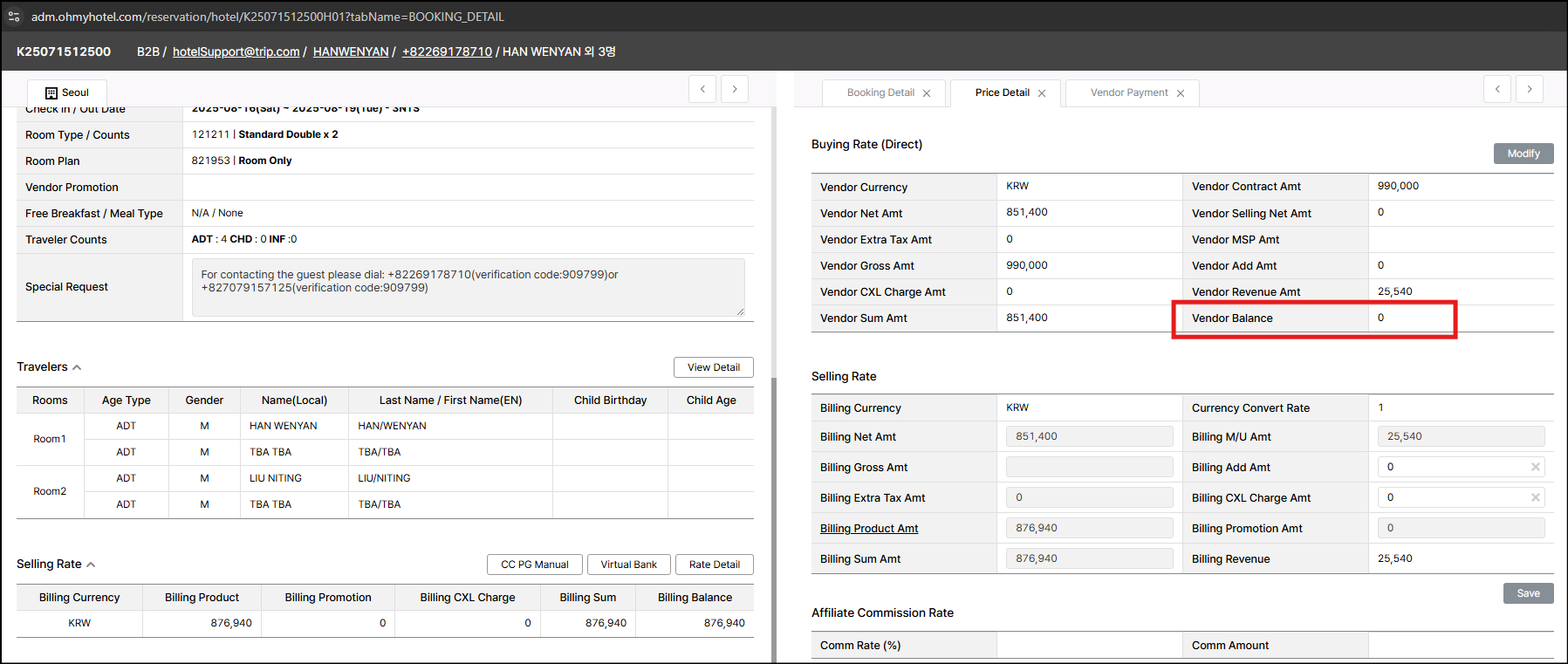The image size is (1568, 664).
Task: Close the Booking Detail tab
Action: (927, 93)
